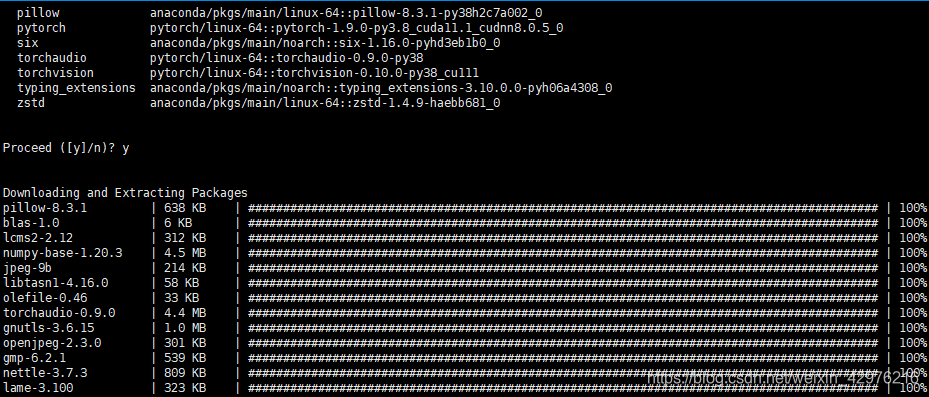Click the '301 KB' size for openjpeg
Viewport: 929px width, 397px height.
point(185,342)
